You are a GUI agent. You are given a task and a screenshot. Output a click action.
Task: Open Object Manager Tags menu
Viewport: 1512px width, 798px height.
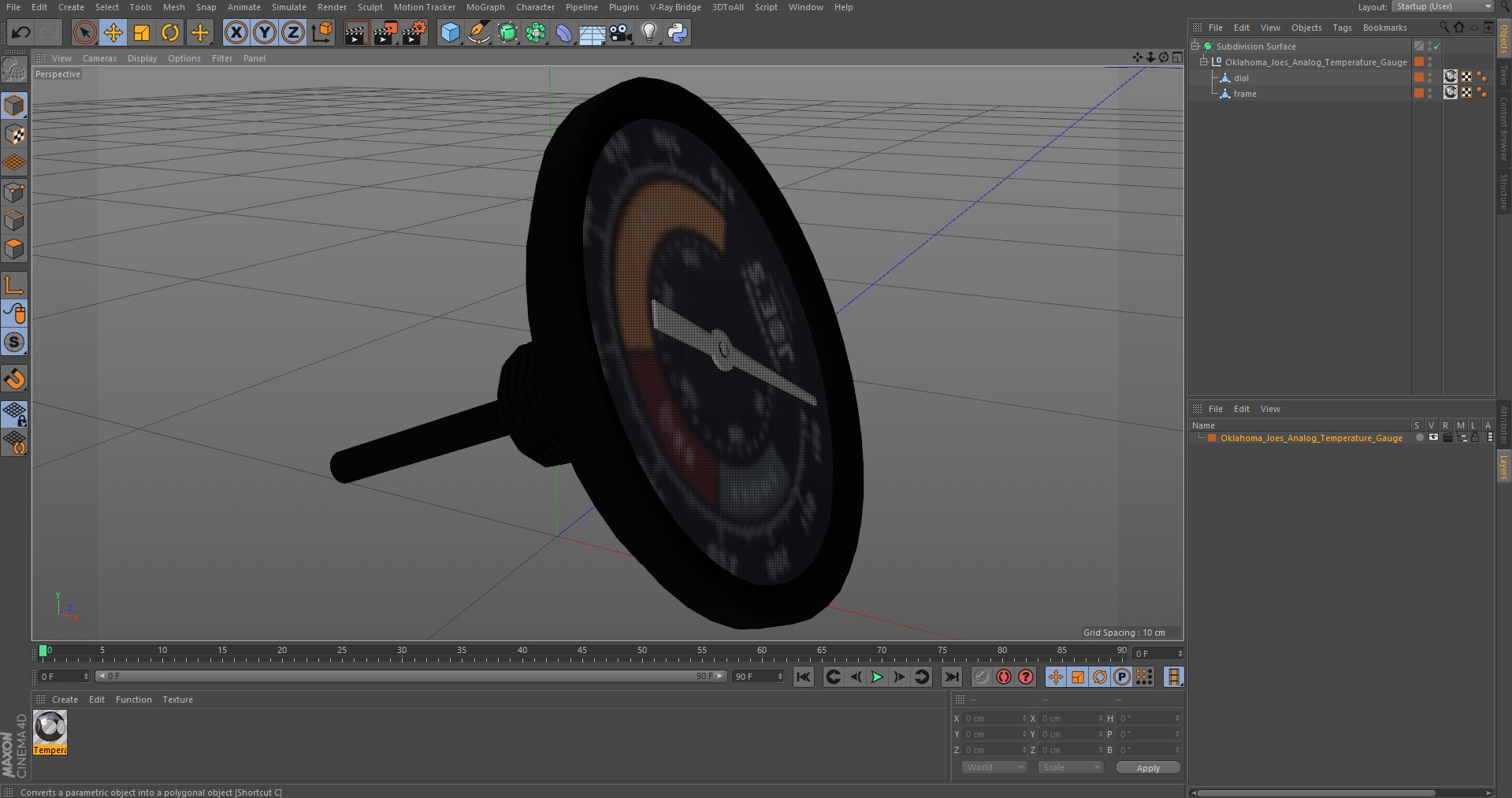(x=1342, y=28)
